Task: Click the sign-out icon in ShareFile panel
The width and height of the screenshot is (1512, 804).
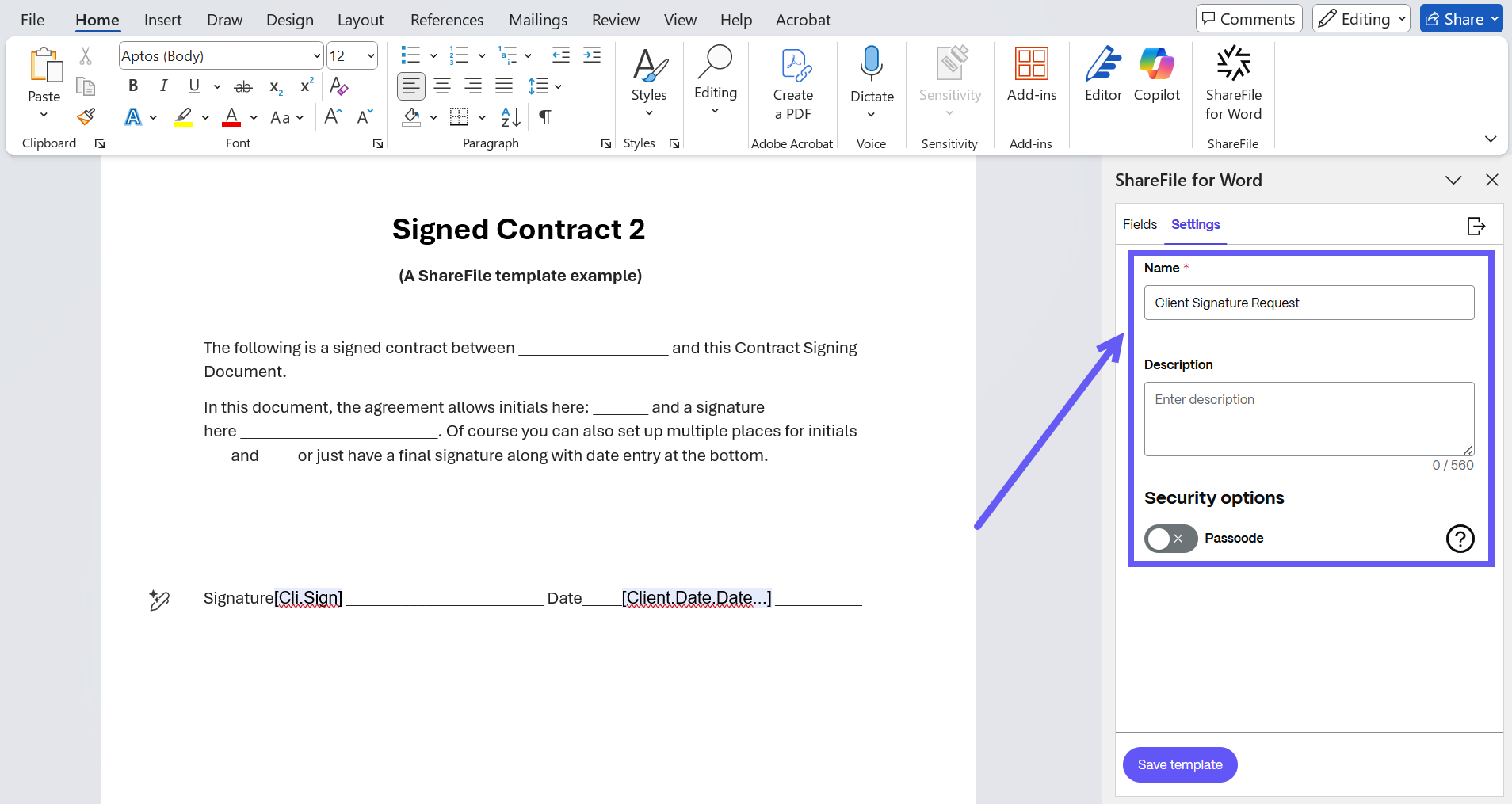Action: point(1476,226)
